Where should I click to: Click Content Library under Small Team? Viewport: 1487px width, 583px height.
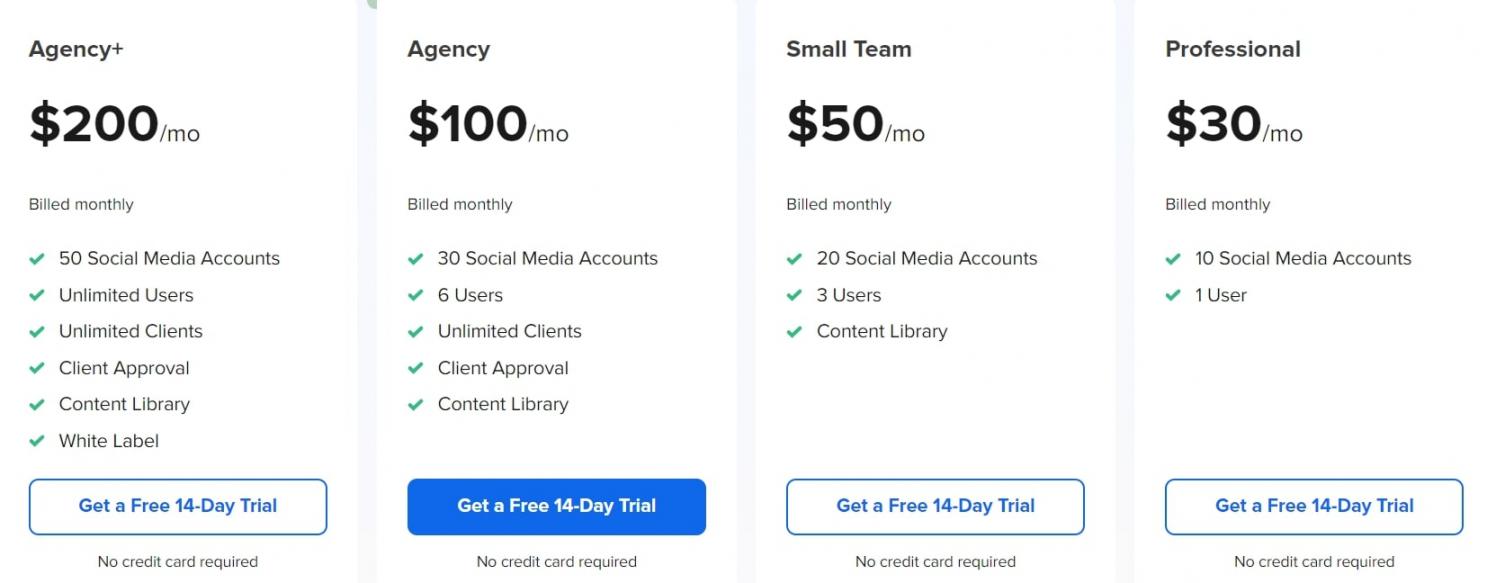tap(881, 331)
